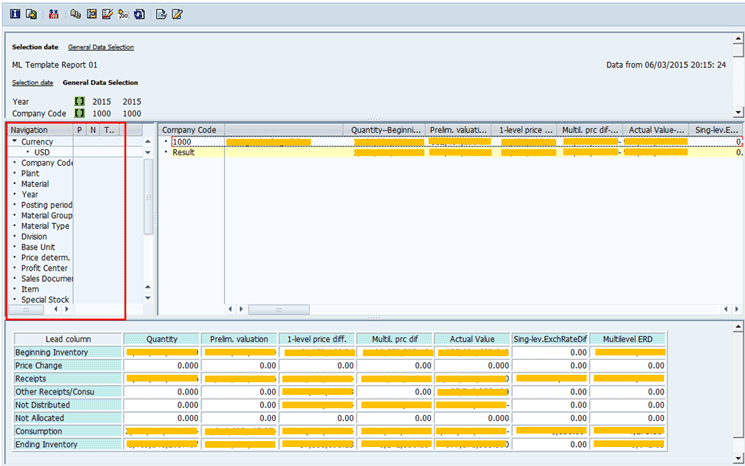
Task: Select Material Type in Navigation tree
Action: 45,226
